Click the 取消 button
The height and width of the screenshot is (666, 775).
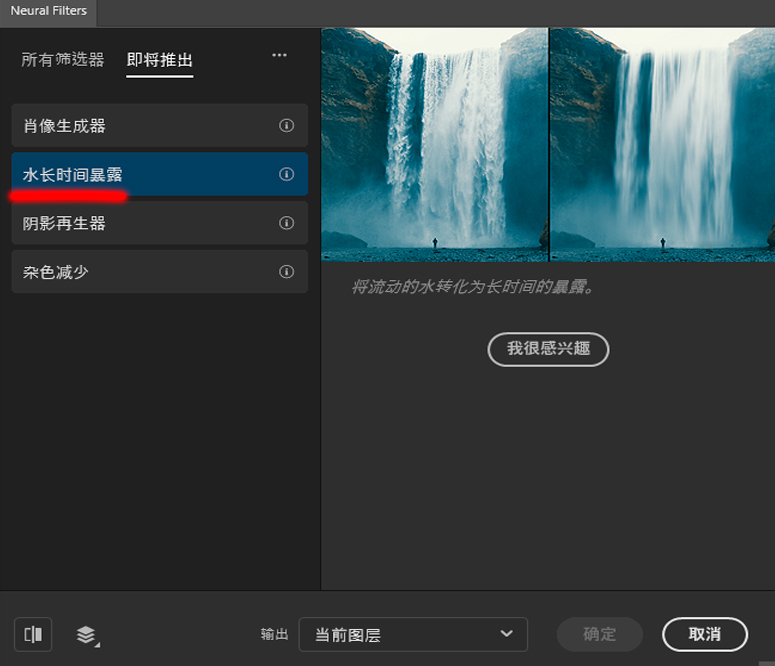point(704,634)
